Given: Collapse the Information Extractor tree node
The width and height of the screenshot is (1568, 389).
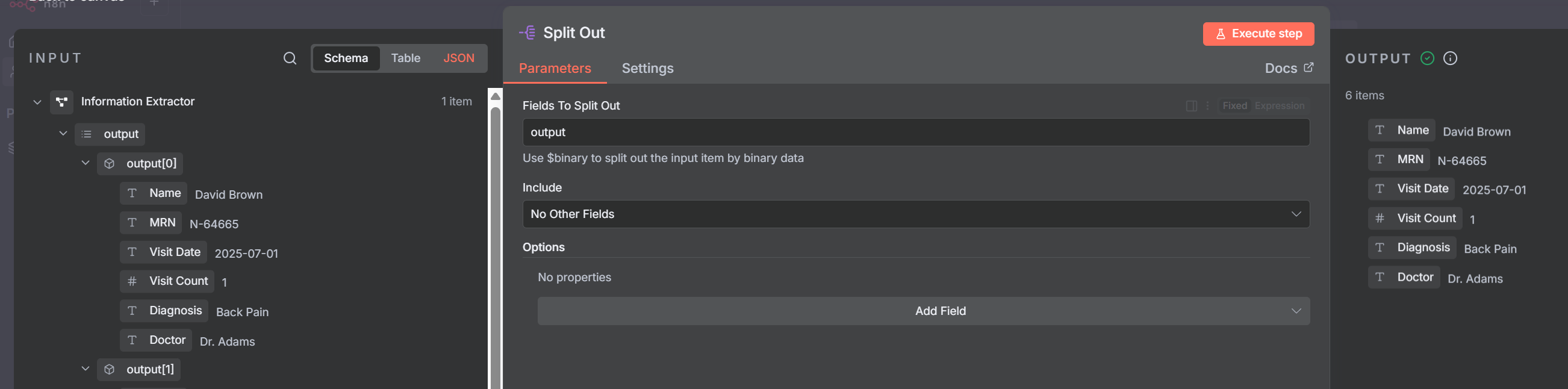Looking at the screenshot, I should (37, 102).
